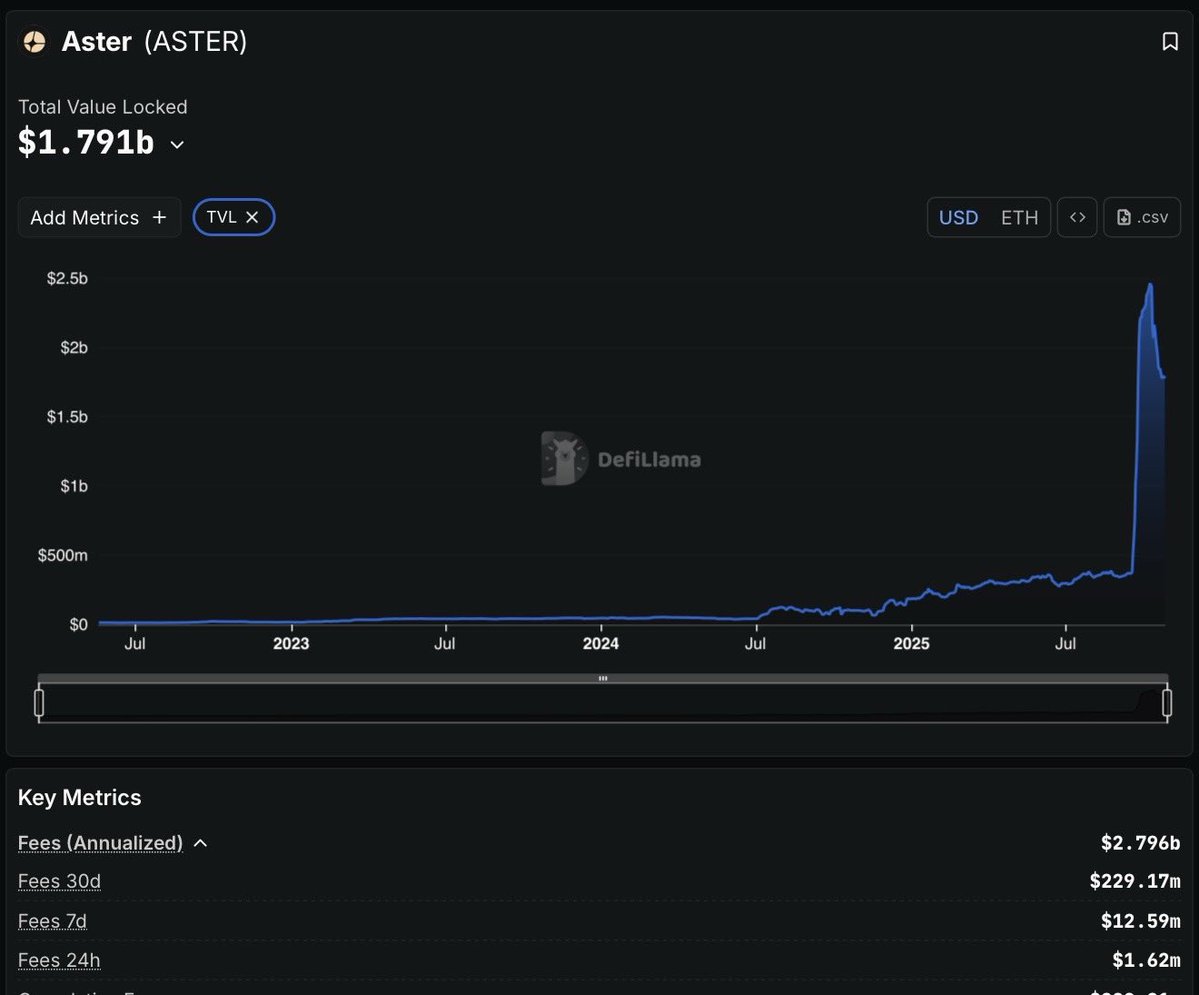1199x995 pixels.
Task: Click the center grip of the range bar
Action: pyautogui.click(x=603, y=678)
